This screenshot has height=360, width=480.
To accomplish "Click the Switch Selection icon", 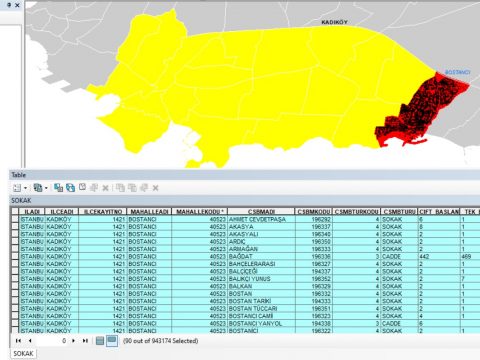I will [70, 188].
